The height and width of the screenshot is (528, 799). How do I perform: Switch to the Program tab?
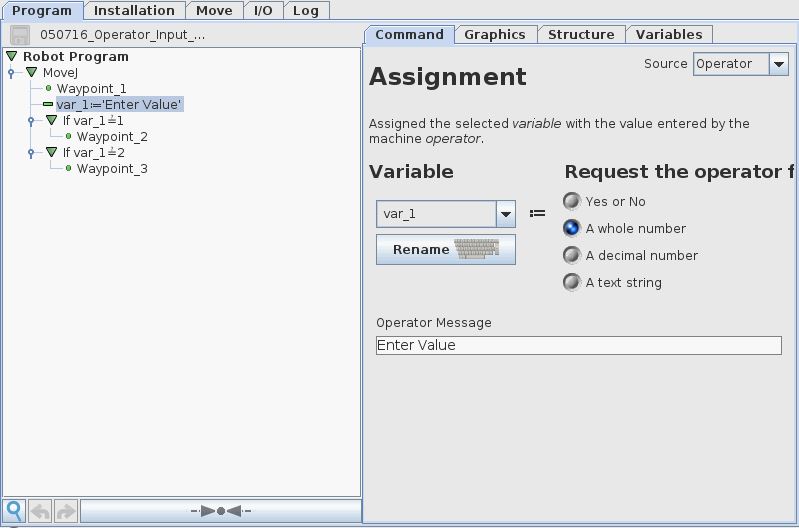[42, 11]
